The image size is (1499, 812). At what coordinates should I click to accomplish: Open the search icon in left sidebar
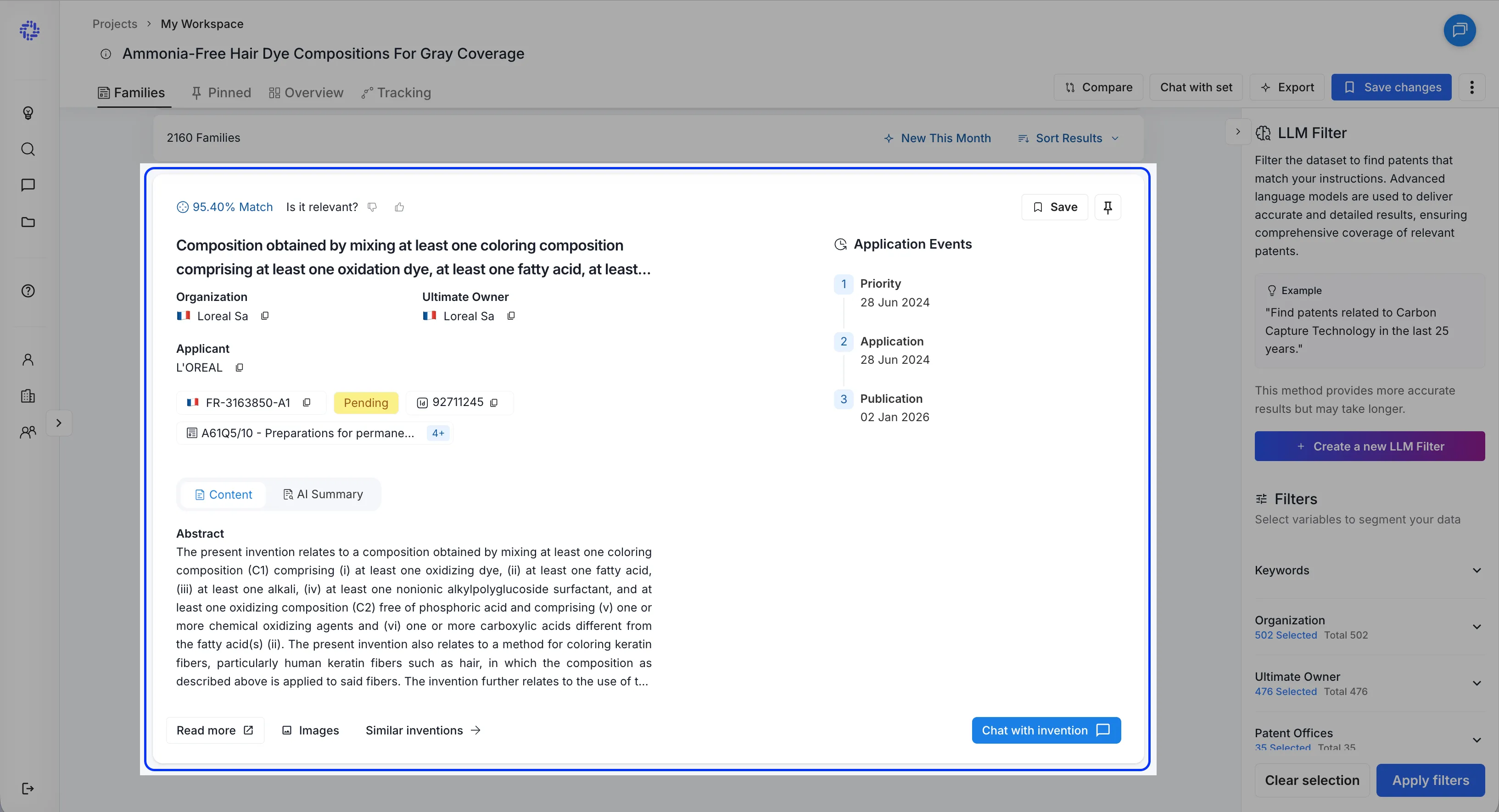click(28, 150)
